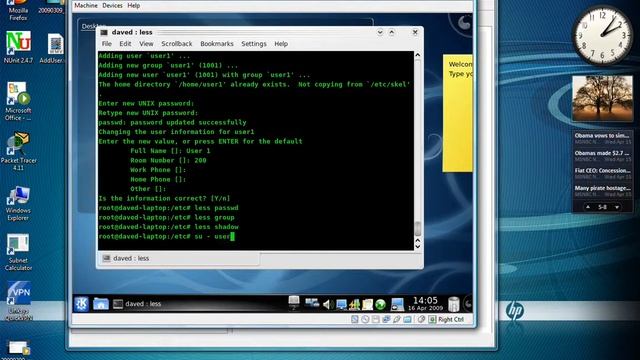Click the Konsole scrollbar thumb
The image size is (640, 360).
pyautogui.click(x=418, y=229)
